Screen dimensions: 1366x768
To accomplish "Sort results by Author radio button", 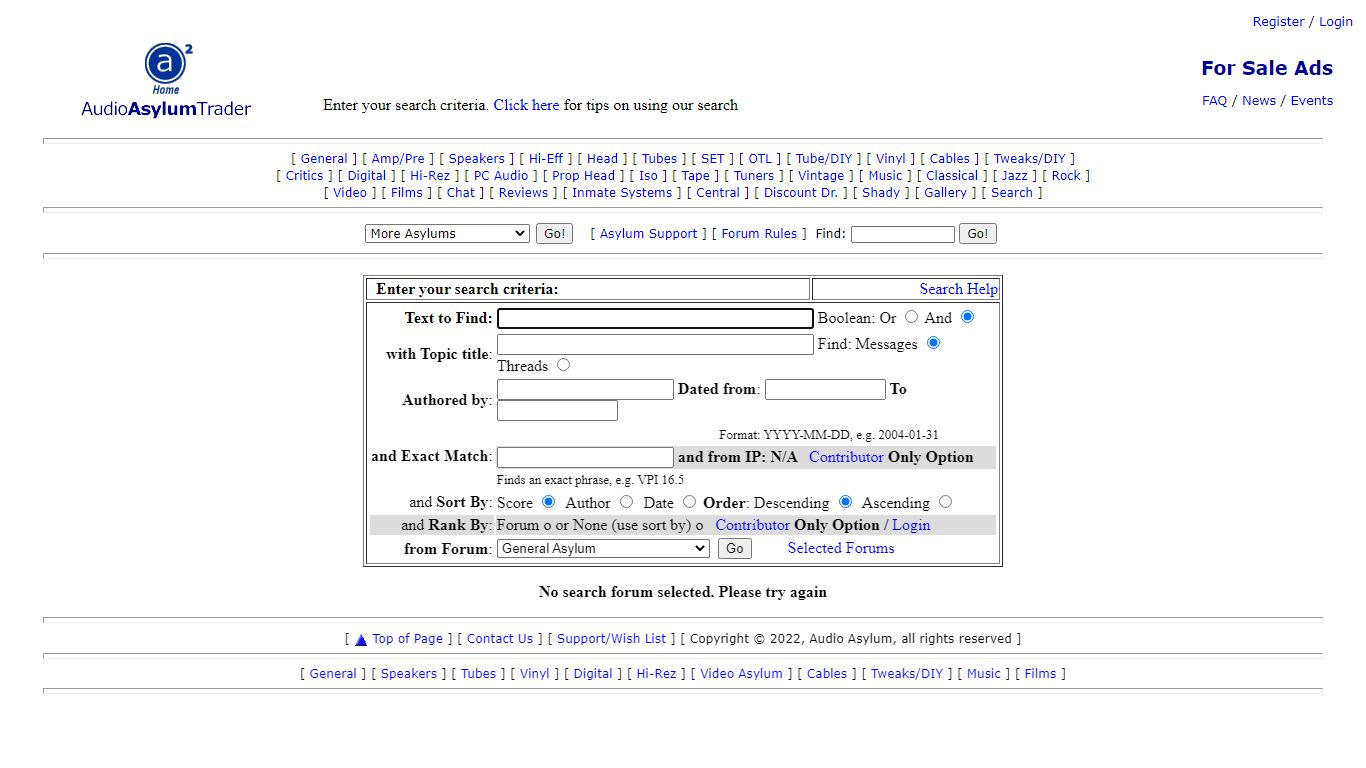I will click(x=626, y=502).
